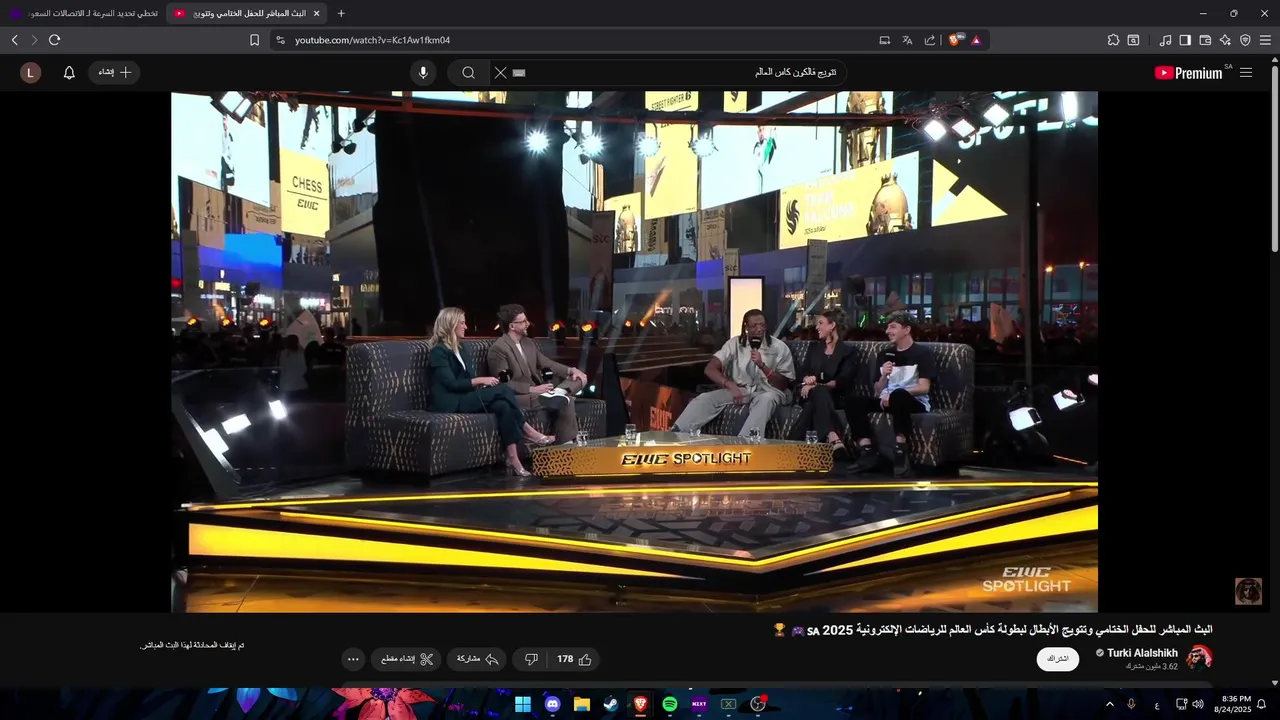Like the video with thumbs up 178
Image resolution: width=1280 pixels, height=720 pixels.
tap(575, 659)
